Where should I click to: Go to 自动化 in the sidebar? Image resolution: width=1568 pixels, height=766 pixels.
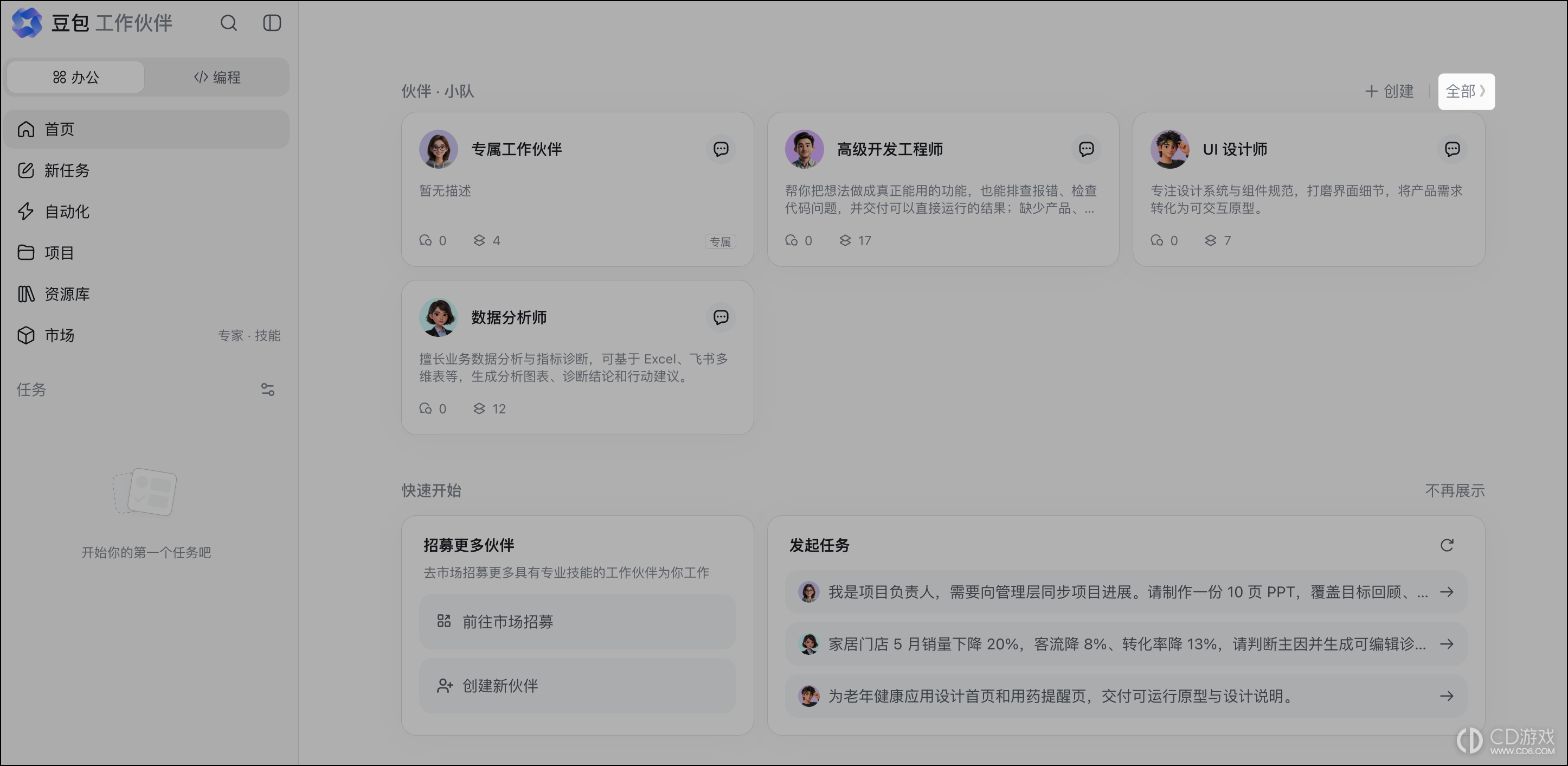(x=146, y=211)
